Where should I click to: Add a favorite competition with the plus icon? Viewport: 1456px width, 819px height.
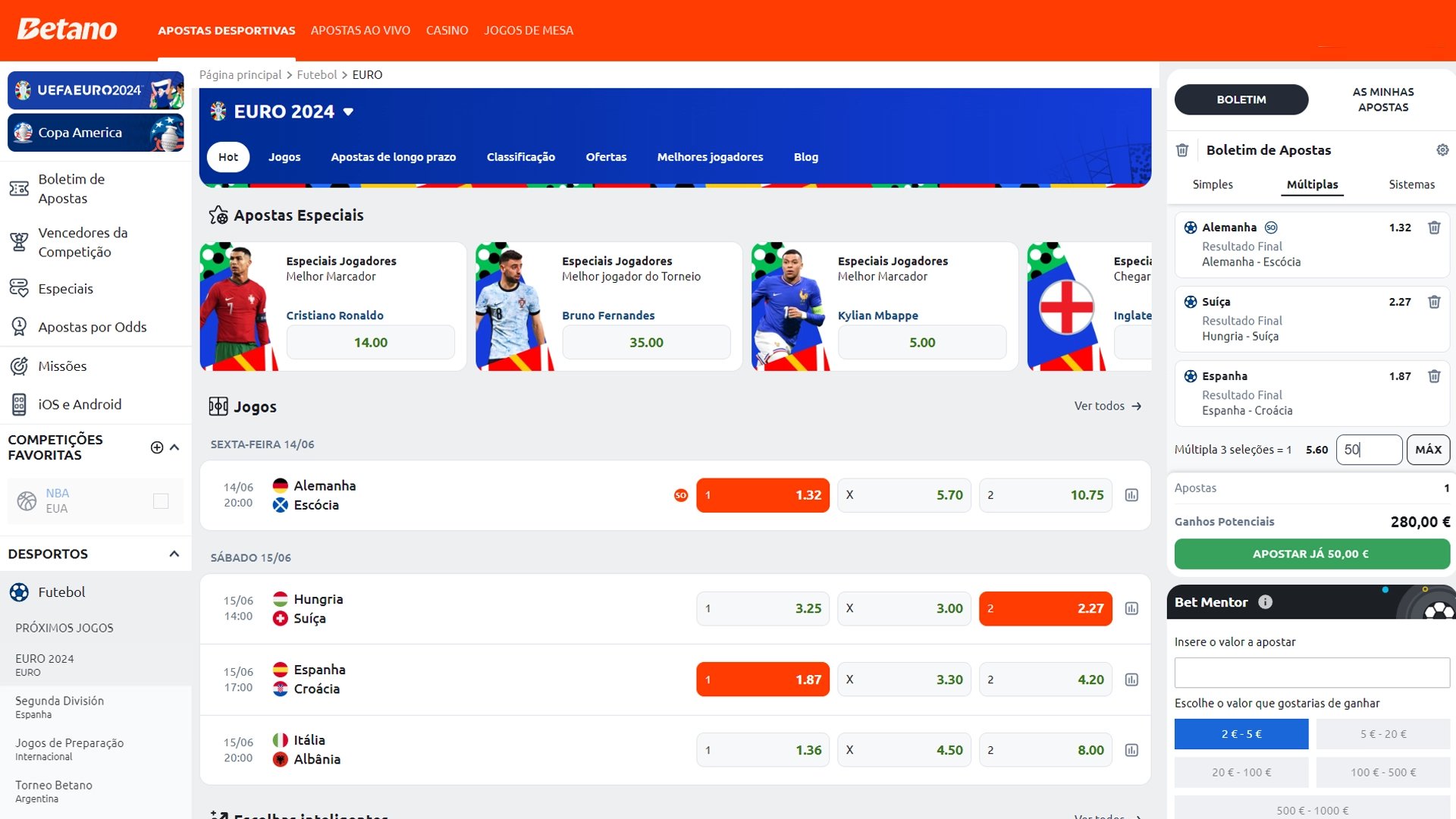[157, 447]
